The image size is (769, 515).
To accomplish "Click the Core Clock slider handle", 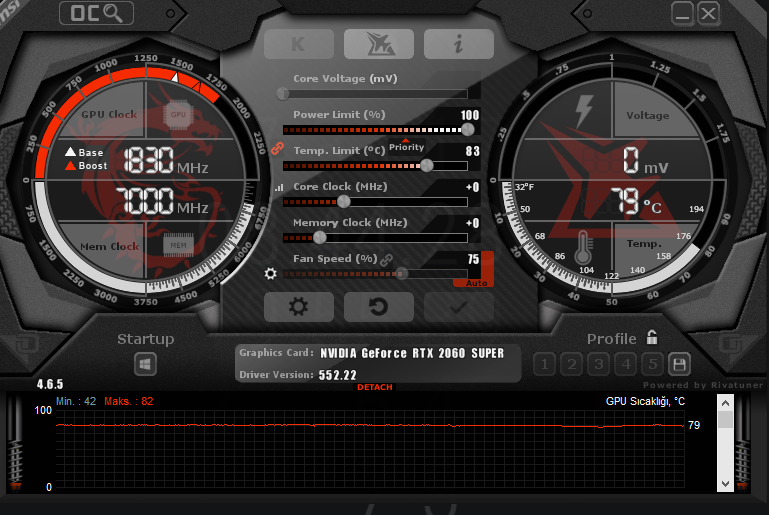I will (344, 202).
